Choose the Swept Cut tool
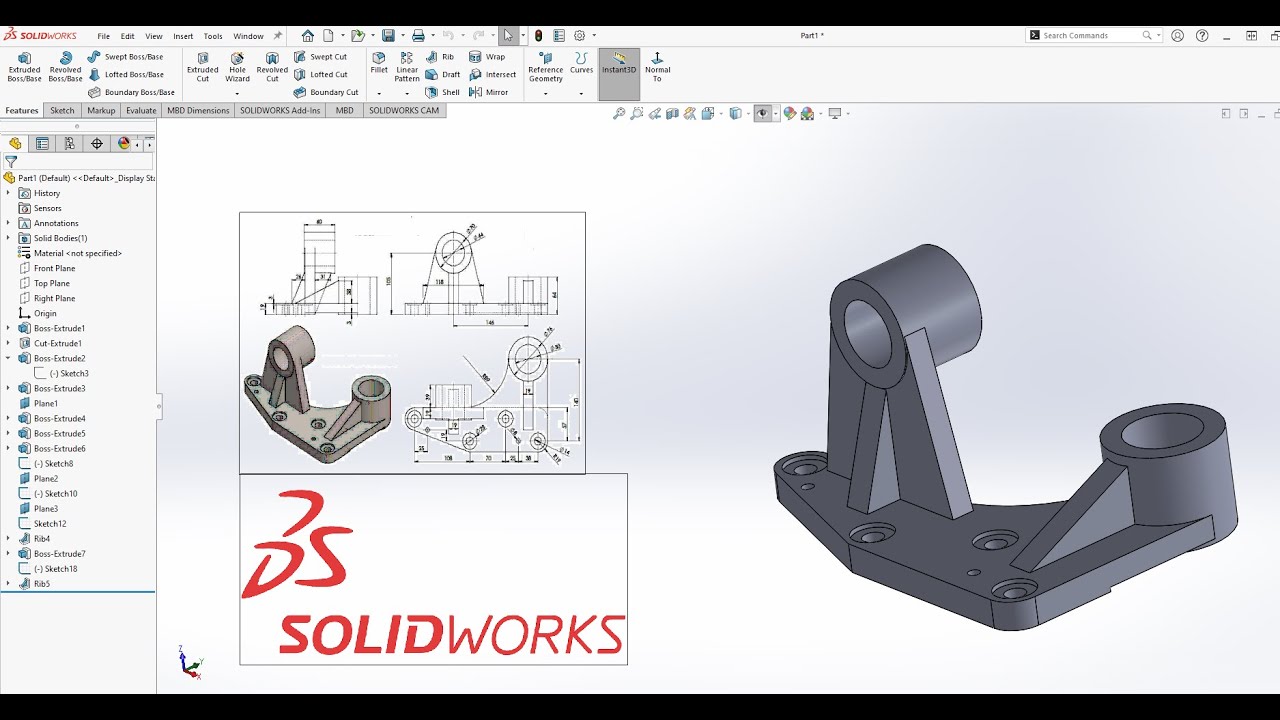 pyautogui.click(x=320, y=57)
